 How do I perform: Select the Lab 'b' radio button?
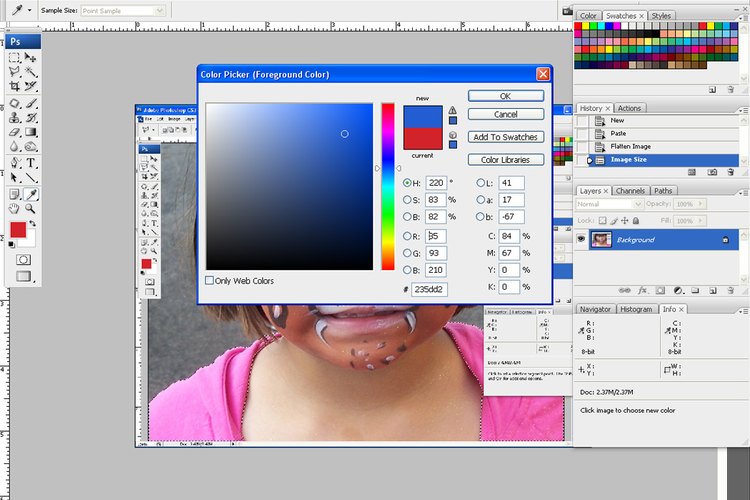point(480,217)
